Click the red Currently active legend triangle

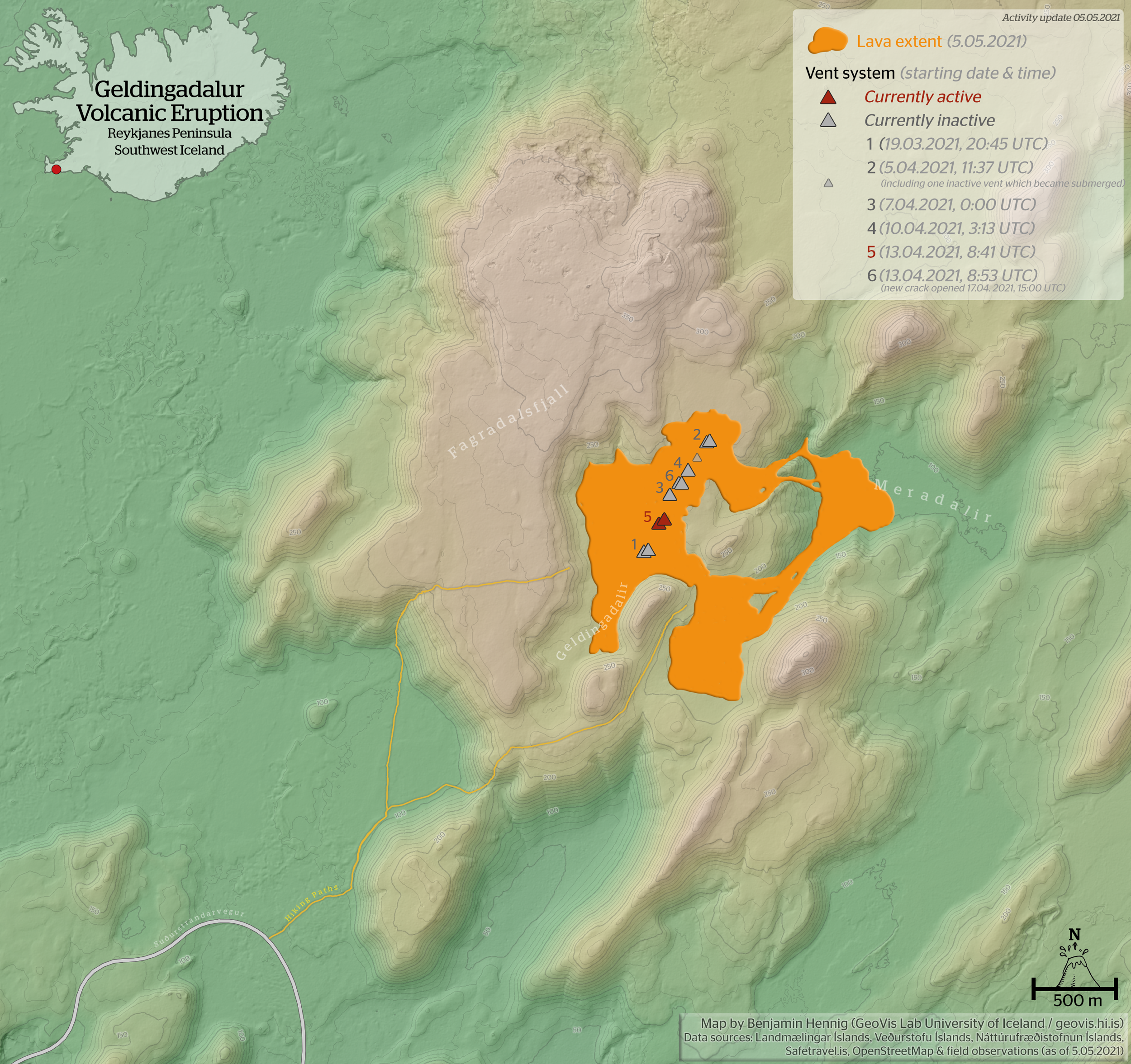point(828,97)
